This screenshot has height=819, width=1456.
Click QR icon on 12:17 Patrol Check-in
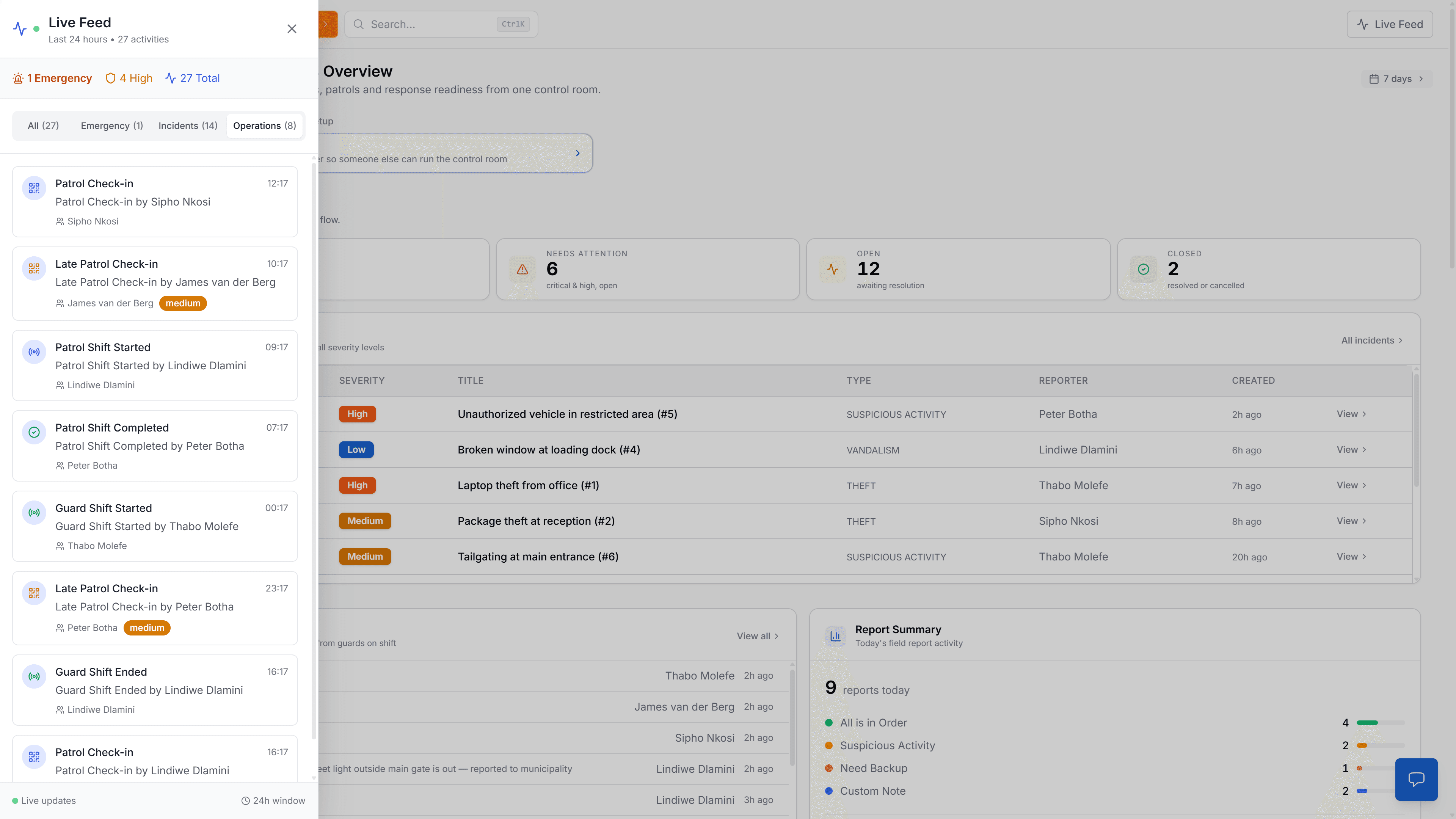34,188
